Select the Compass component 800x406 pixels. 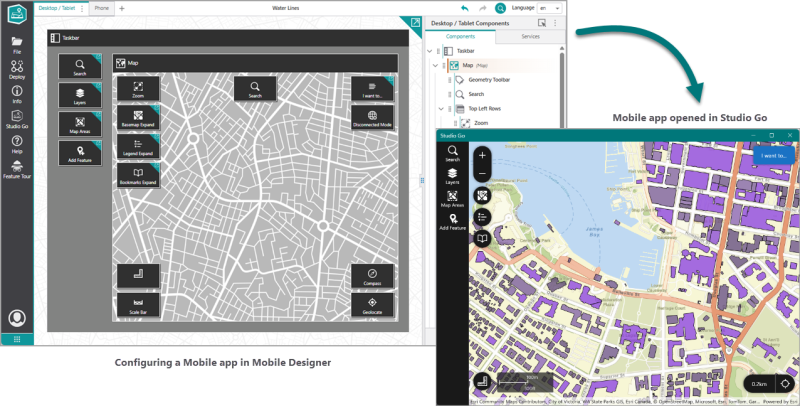point(372,276)
